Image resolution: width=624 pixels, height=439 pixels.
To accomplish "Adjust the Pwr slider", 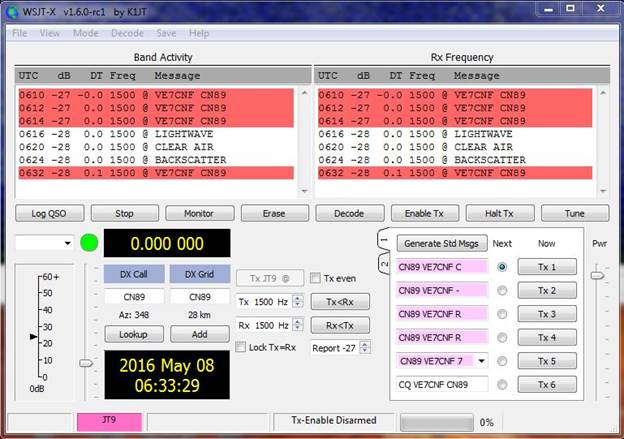I will pos(598,275).
